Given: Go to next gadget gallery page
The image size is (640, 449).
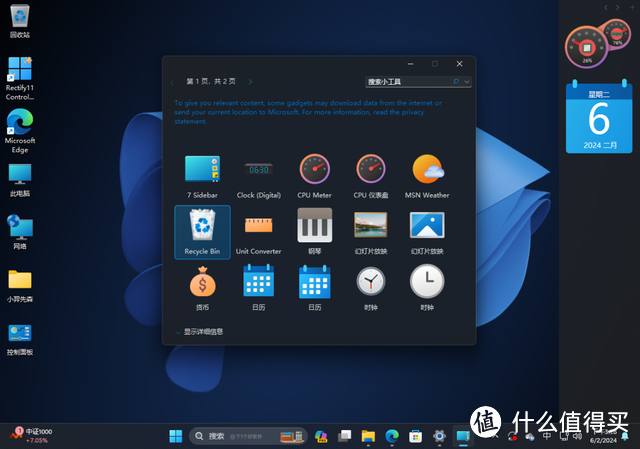Looking at the screenshot, I should [x=250, y=82].
